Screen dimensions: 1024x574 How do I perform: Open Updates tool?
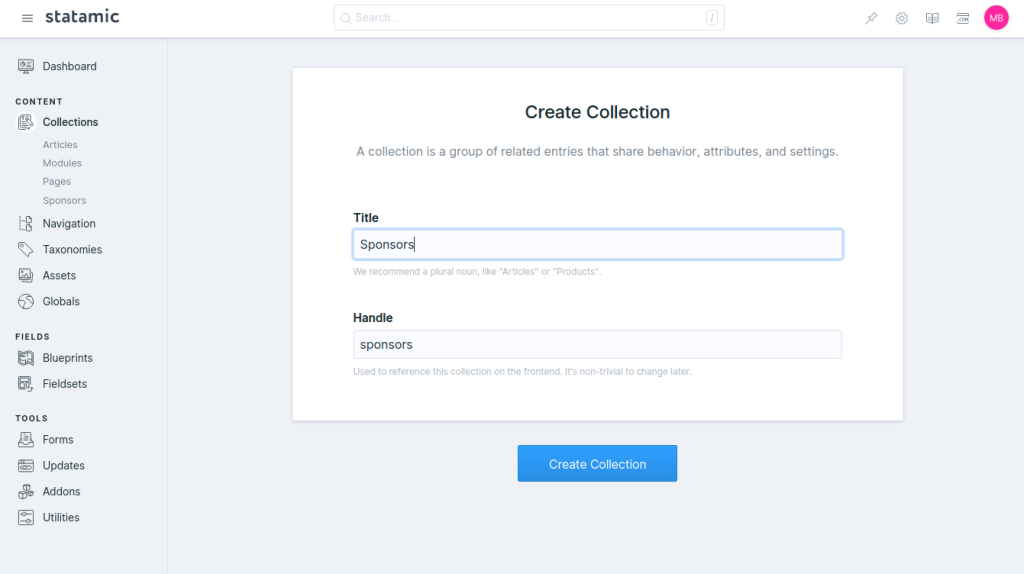63,466
